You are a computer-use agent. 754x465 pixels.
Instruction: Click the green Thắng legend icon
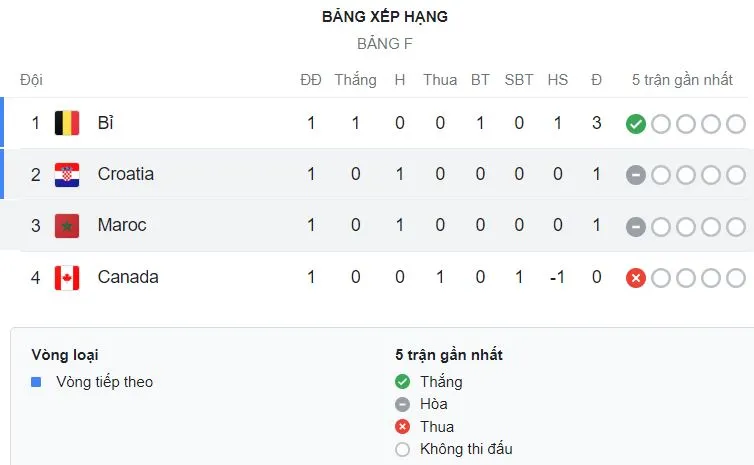pos(403,381)
